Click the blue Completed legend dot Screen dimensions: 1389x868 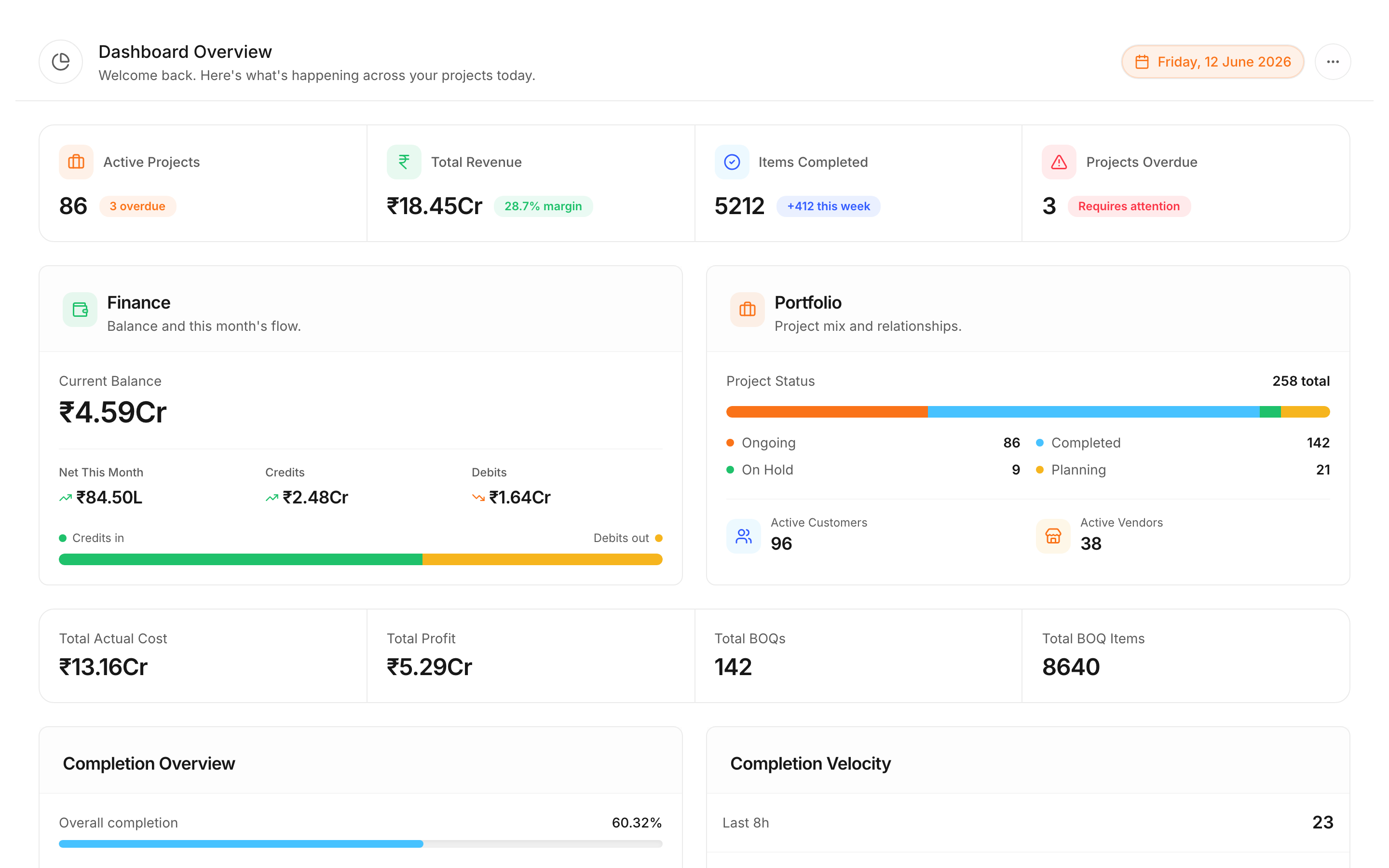tap(1039, 443)
